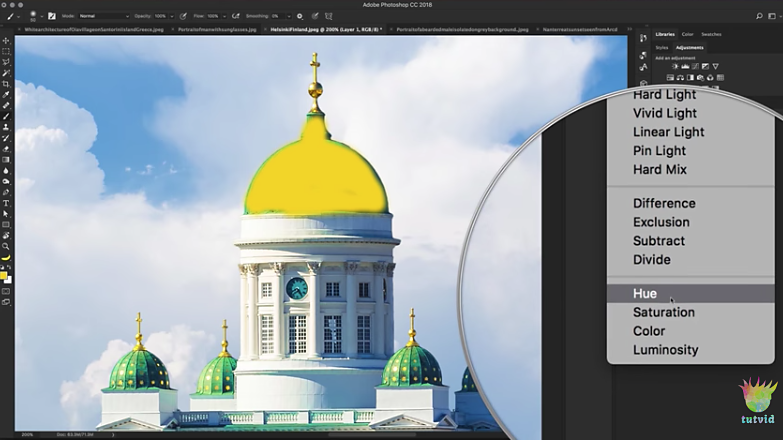Open smoothing options gear
This screenshot has width=783, height=440.
pos(300,16)
